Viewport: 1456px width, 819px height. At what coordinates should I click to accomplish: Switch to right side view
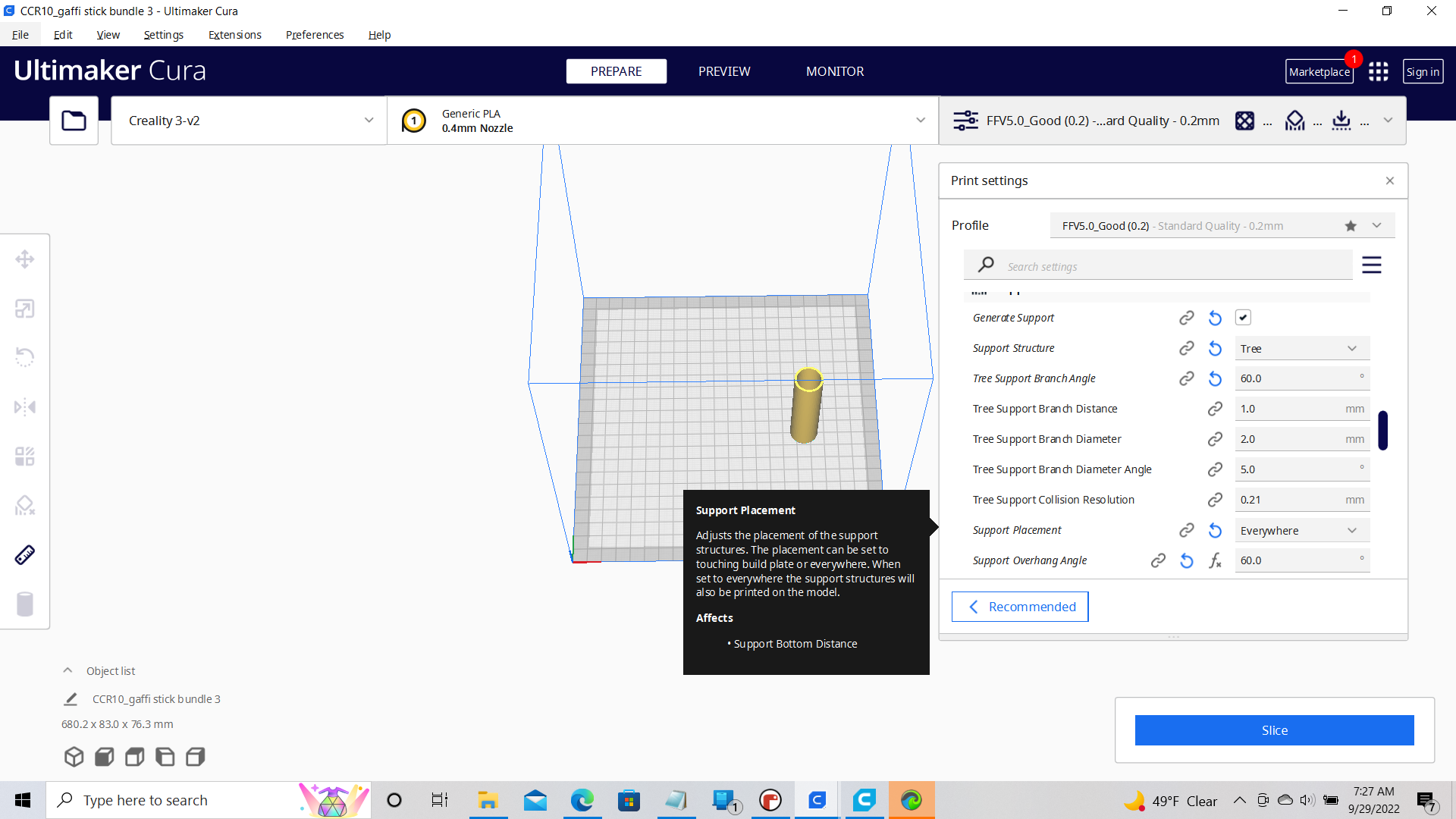pos(195,757)
